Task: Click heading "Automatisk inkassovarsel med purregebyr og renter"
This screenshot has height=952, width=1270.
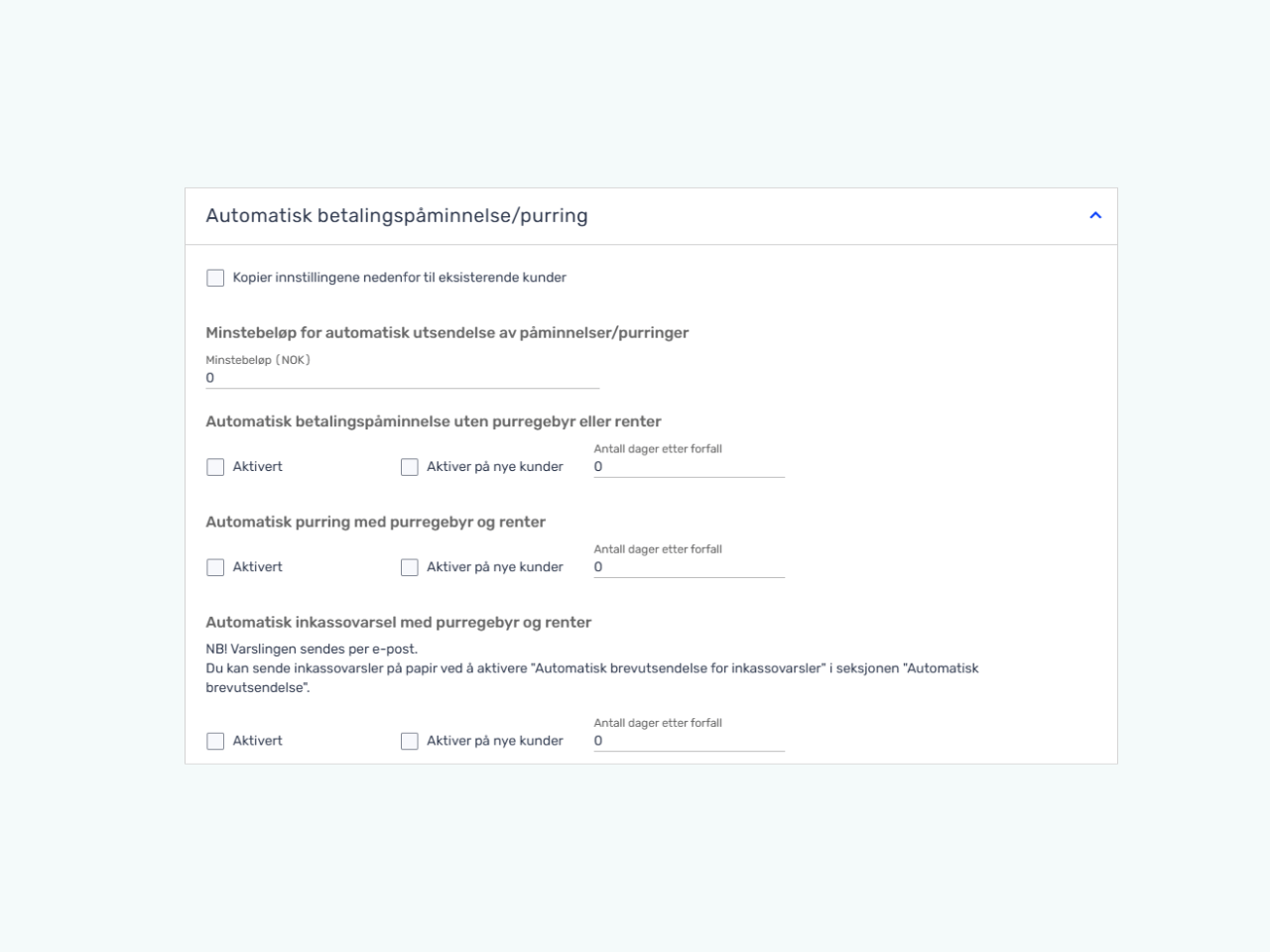Action: 398,623
